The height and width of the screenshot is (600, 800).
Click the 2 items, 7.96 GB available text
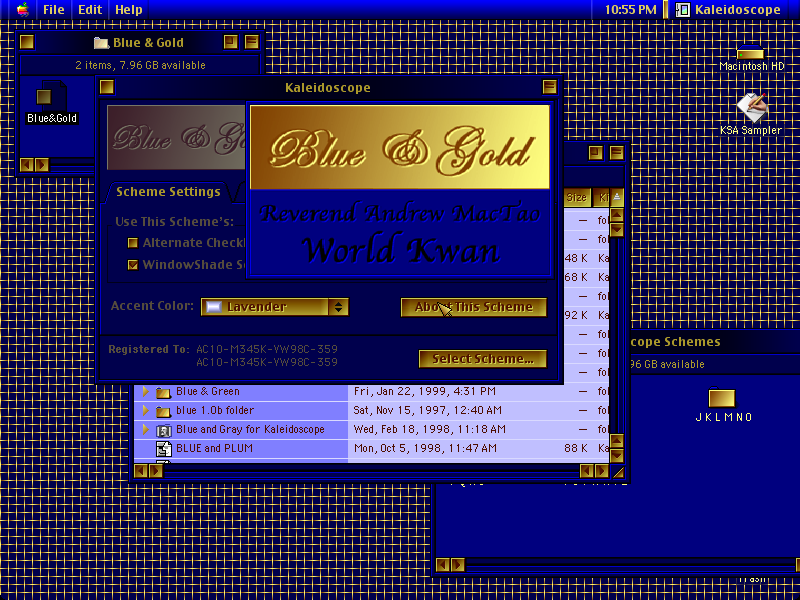point(140,65)
